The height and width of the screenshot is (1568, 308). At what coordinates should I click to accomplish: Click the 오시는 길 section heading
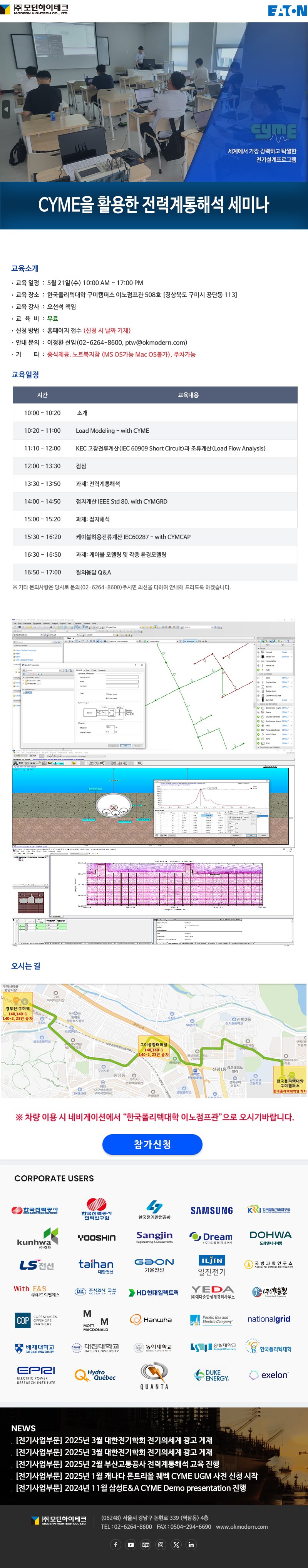pos(25,966)
